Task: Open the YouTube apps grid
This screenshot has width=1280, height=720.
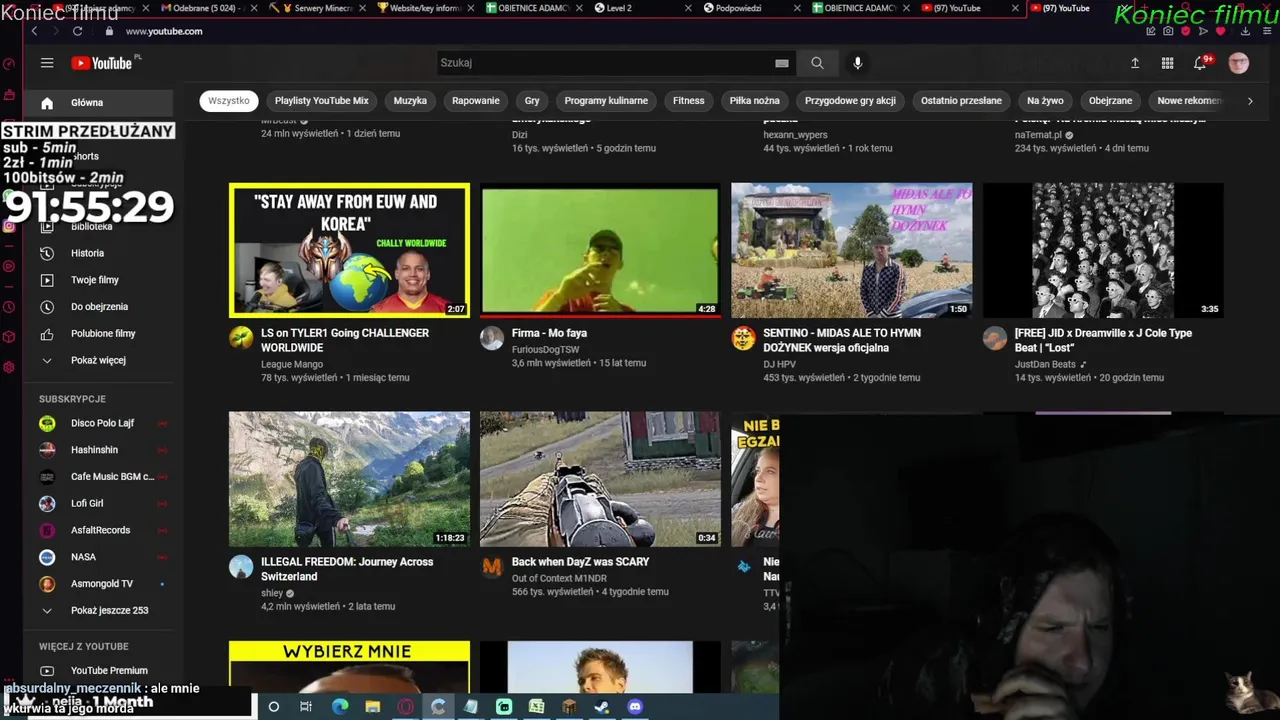Action: (x=1167, y=63)
